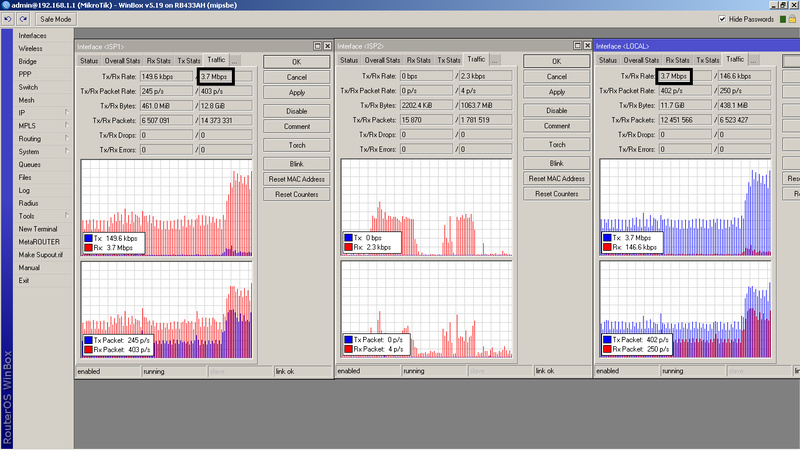Click the yellow padlock icon

coord(793,19)
